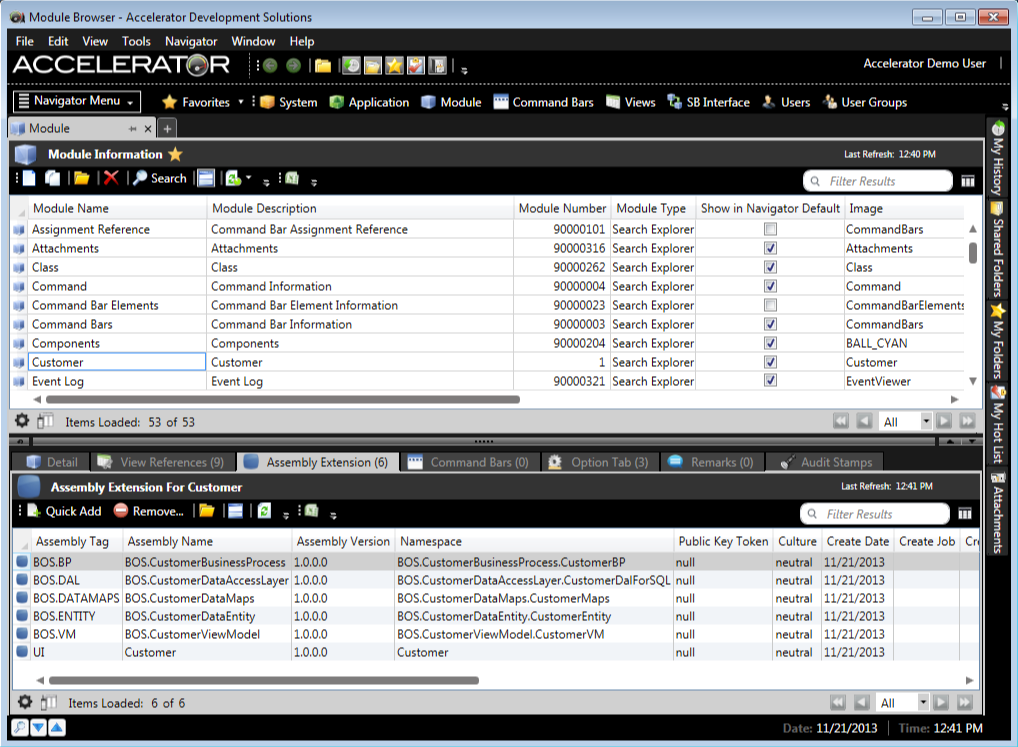Screen dimensions: 1018x747
Task: Uncheck Show in Navigator for Command row
Action: pos(770,286)
